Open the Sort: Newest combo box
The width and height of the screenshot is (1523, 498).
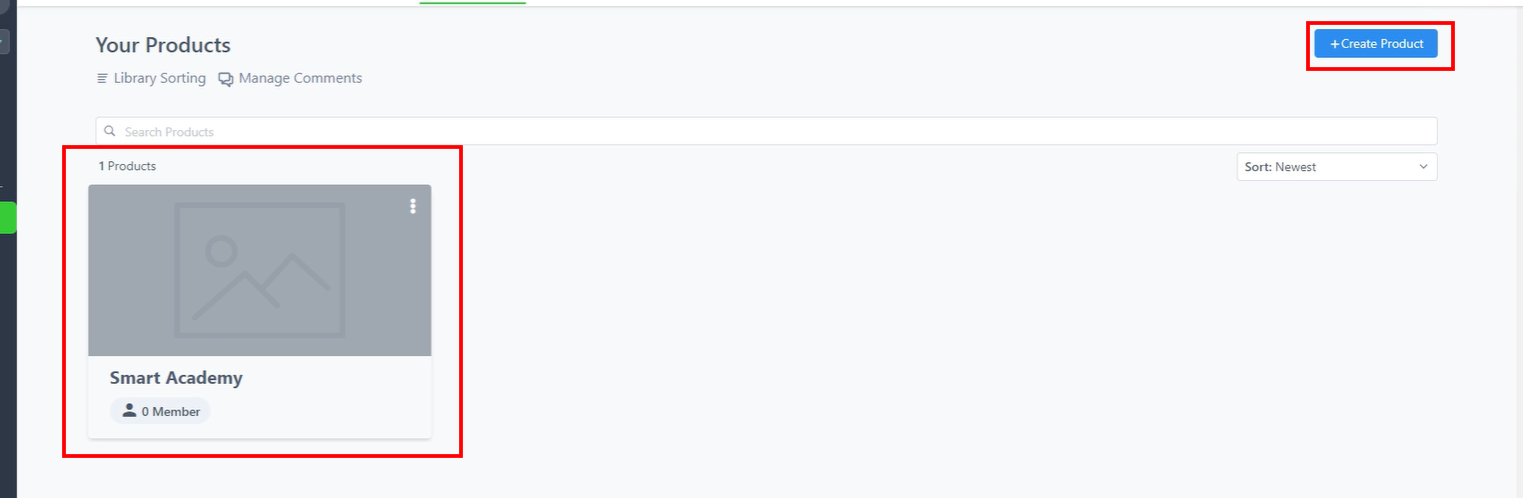(x=1337, y=167)
